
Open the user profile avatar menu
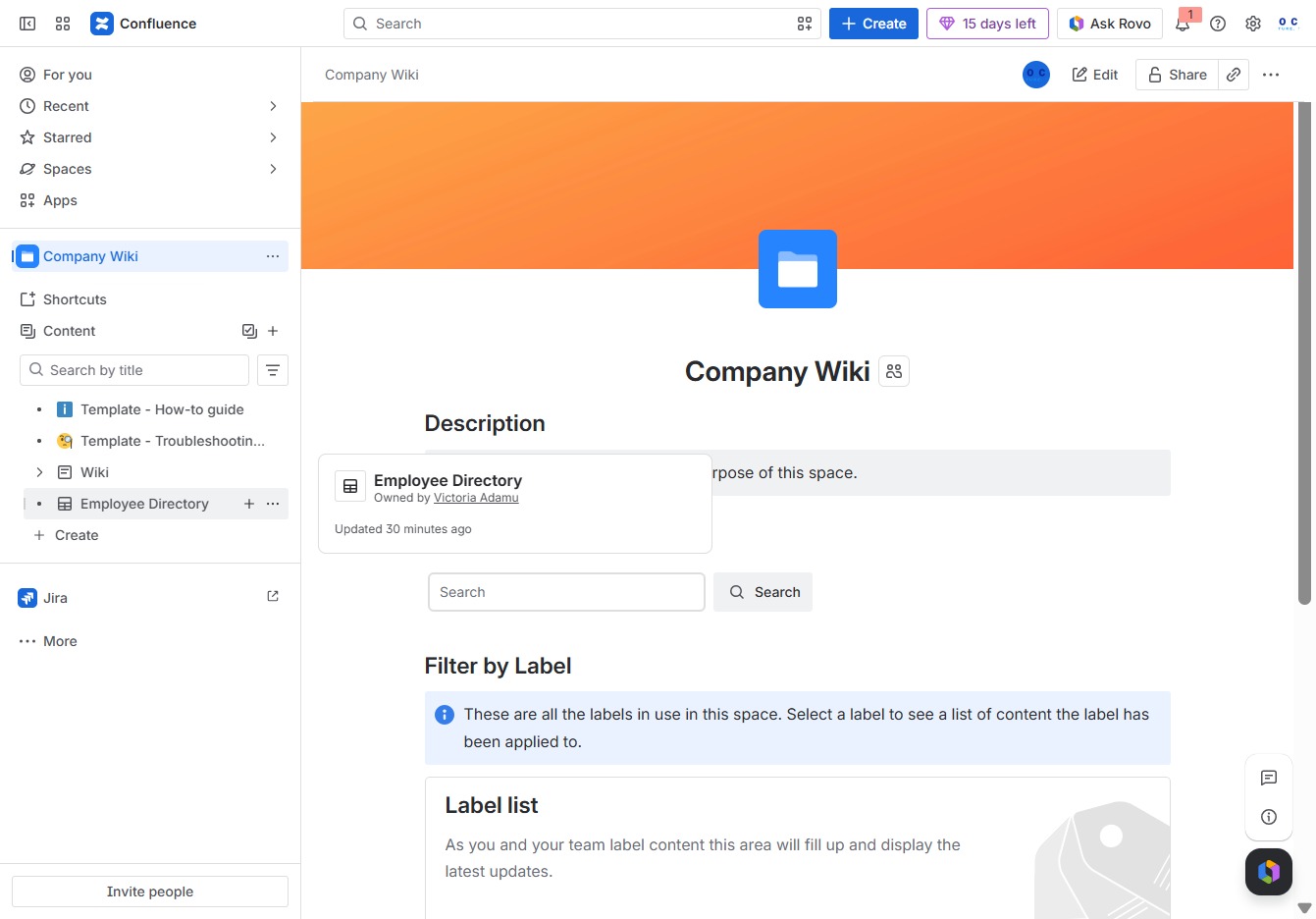(1289, 24)
